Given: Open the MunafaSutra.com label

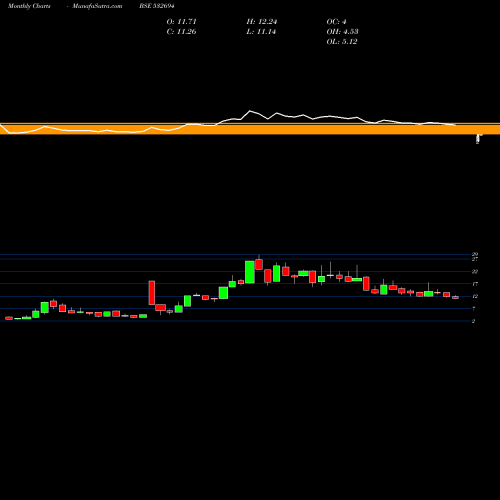Looking at the screenshot, I should 97,6.
